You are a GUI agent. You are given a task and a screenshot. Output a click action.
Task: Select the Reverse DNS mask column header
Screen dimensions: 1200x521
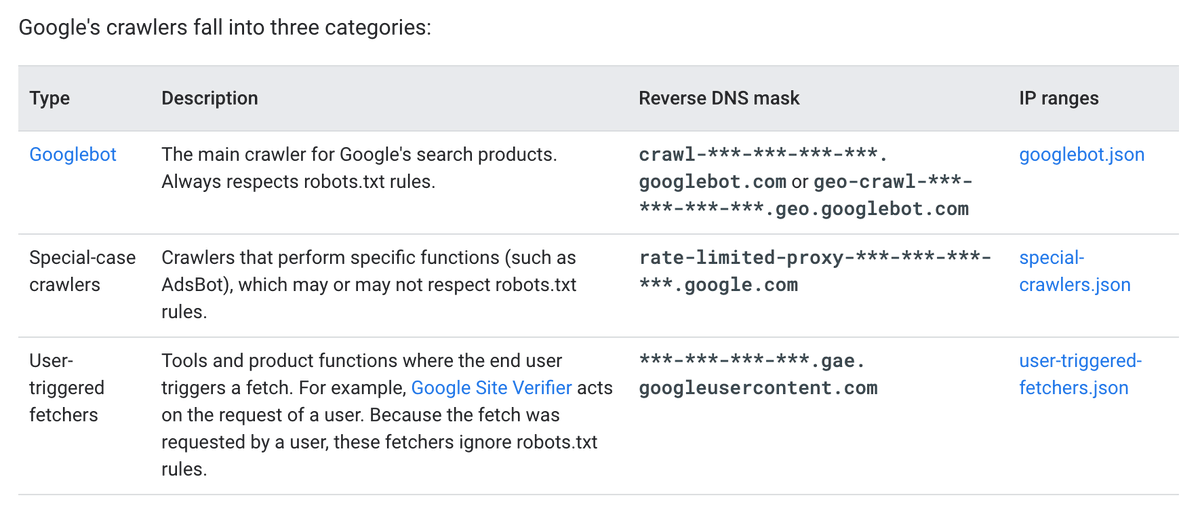[719, 98]
